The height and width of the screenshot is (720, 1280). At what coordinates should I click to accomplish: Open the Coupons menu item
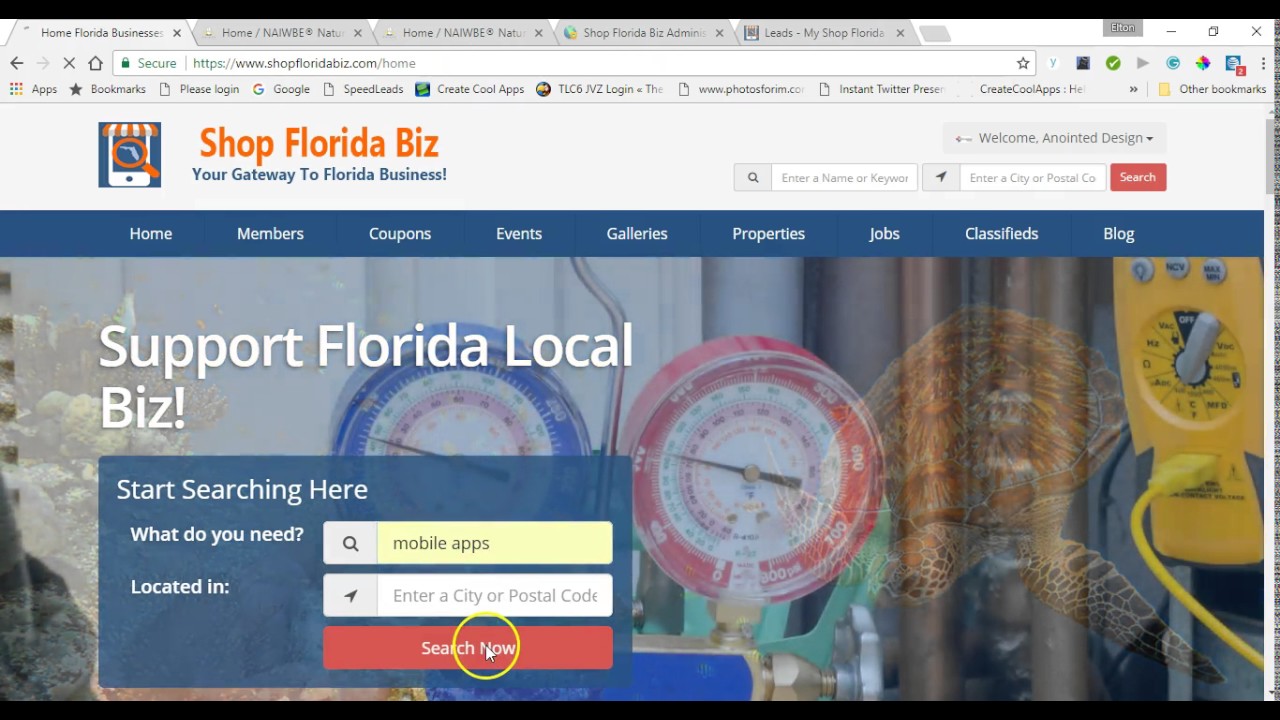tap(400, 233)
